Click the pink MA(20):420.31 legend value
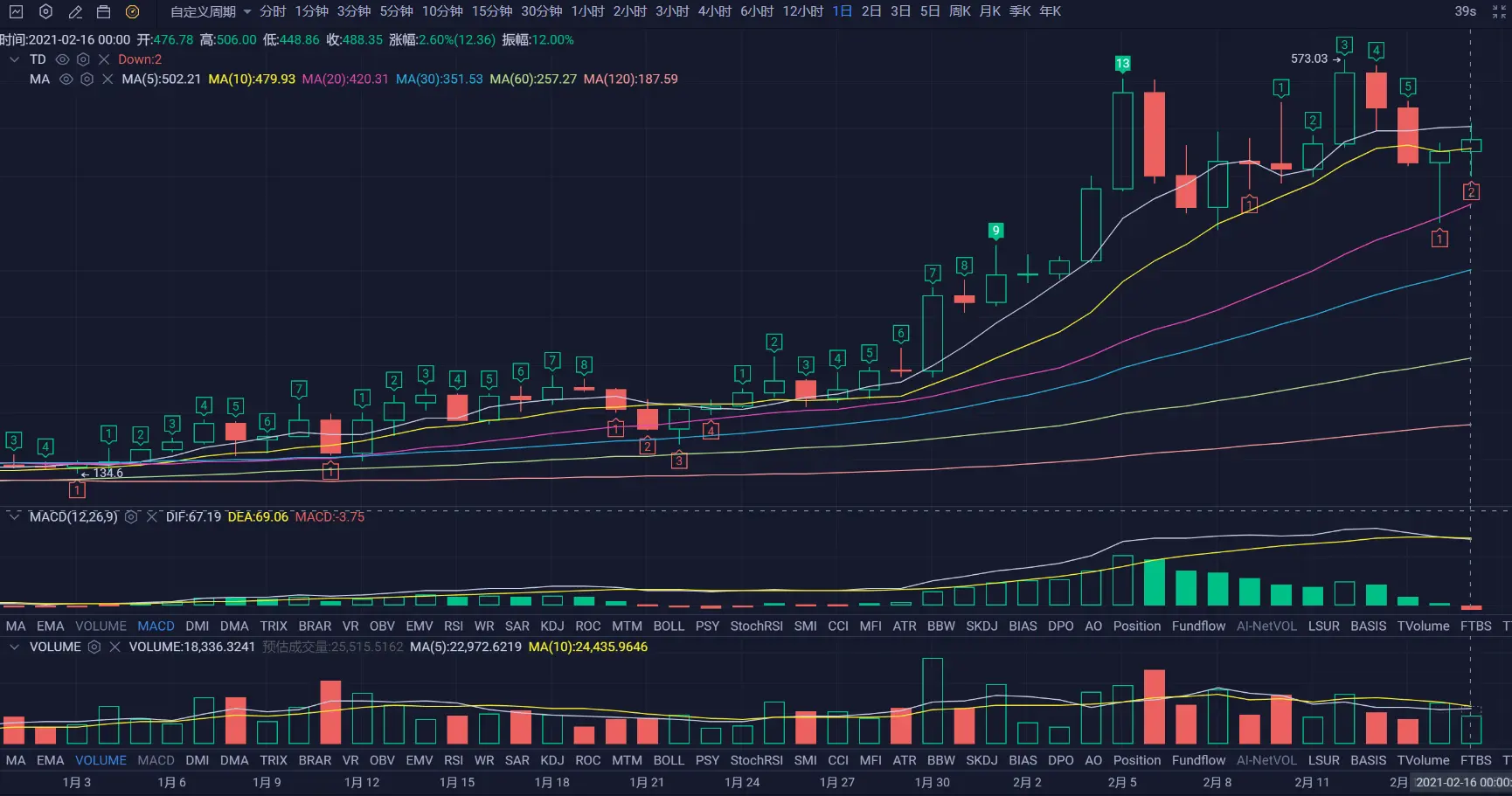This screenshot has width=1512, height=796. [345, 80]
